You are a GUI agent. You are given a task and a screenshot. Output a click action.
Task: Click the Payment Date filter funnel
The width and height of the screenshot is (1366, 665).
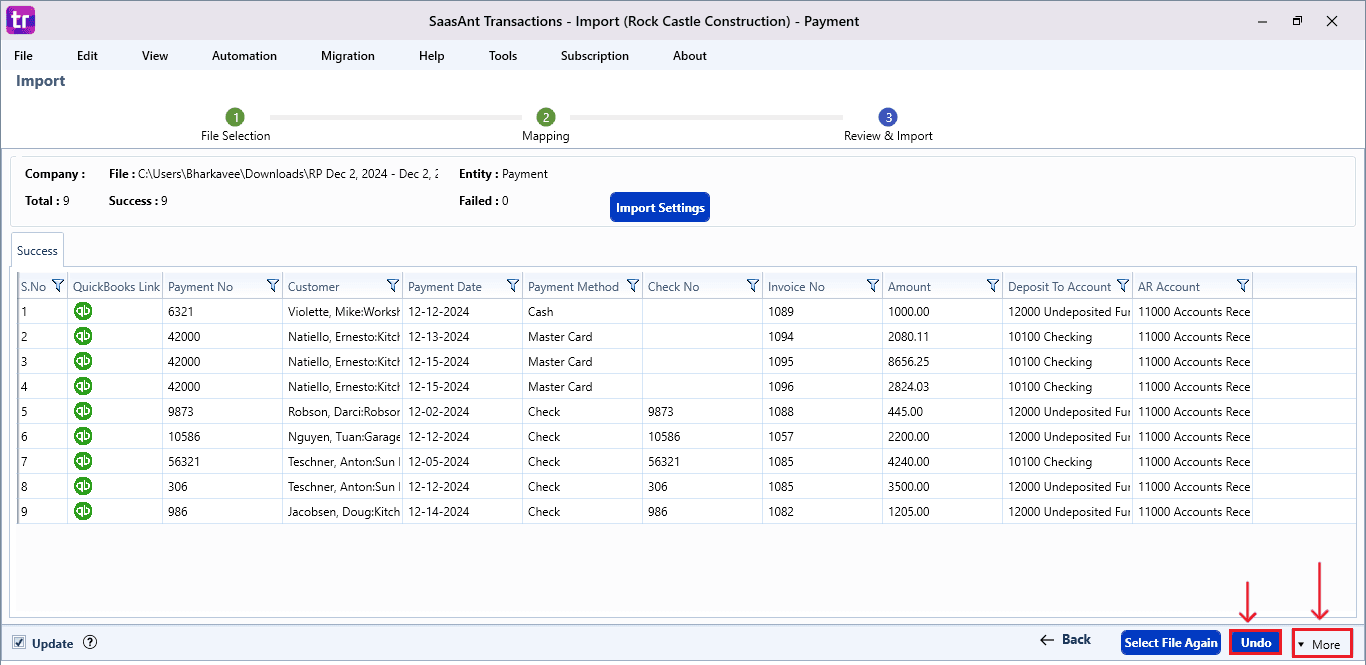513,284
